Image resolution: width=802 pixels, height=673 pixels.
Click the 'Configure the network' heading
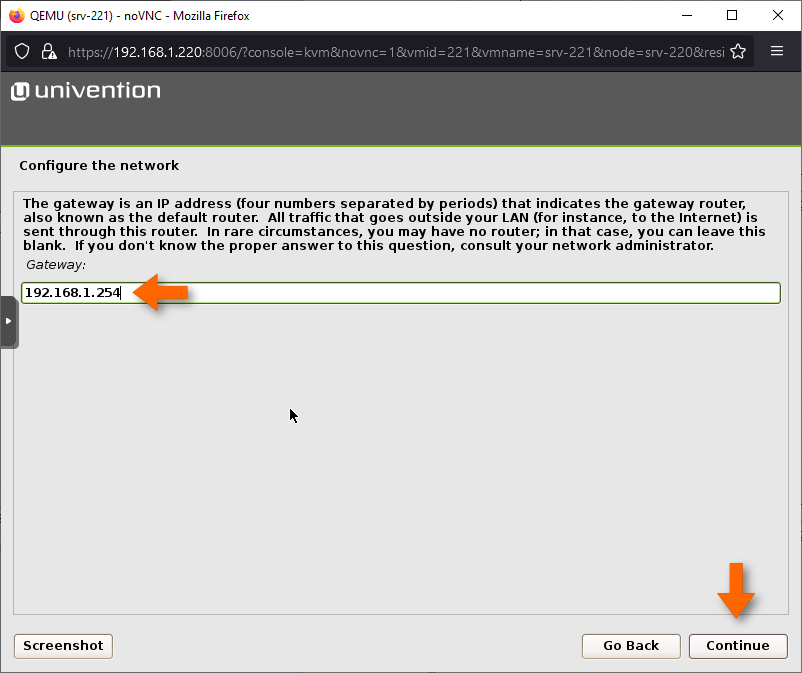[x=99, y=166]
